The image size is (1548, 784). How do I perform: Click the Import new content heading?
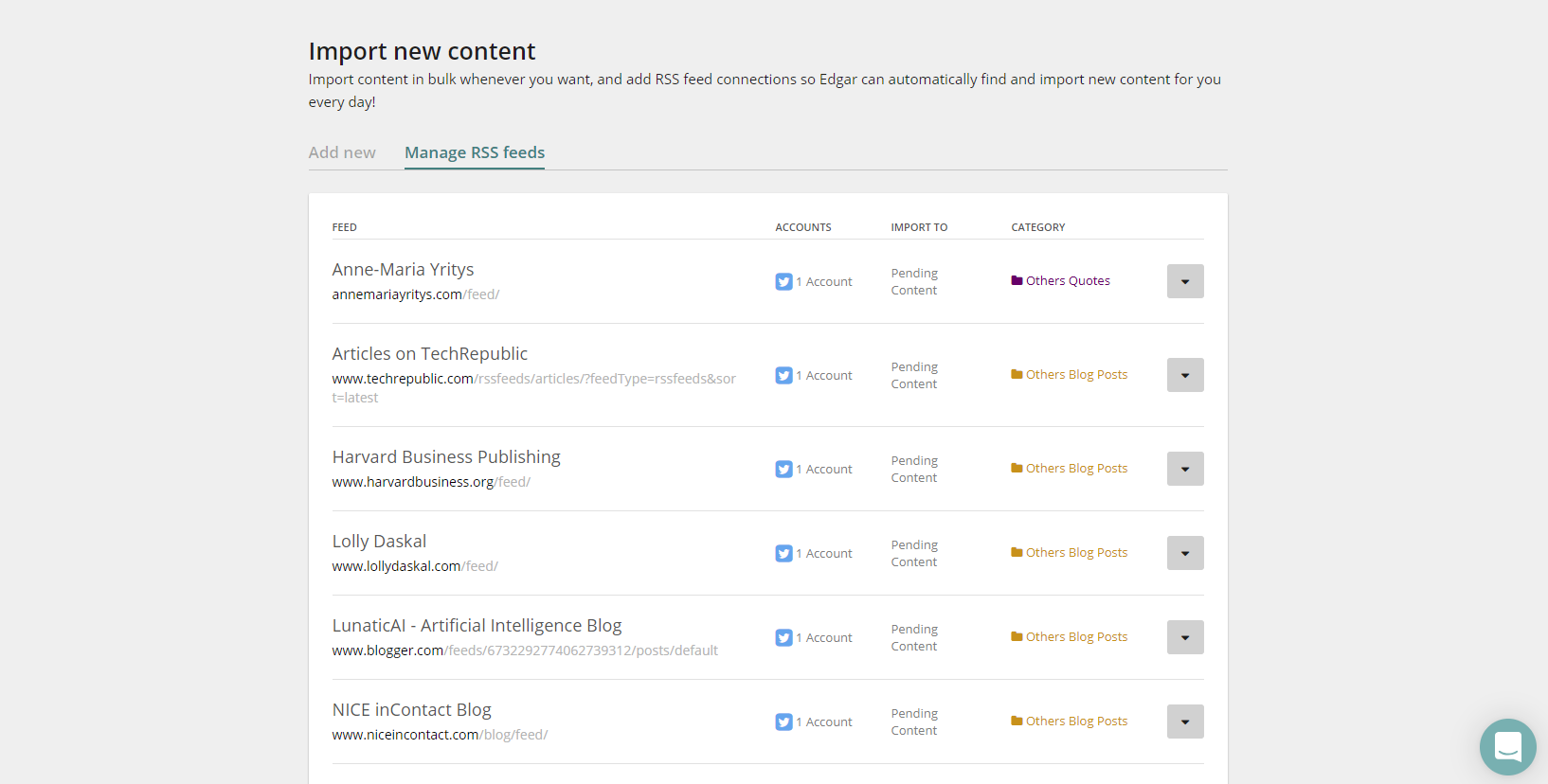click(x=422, y=51)
